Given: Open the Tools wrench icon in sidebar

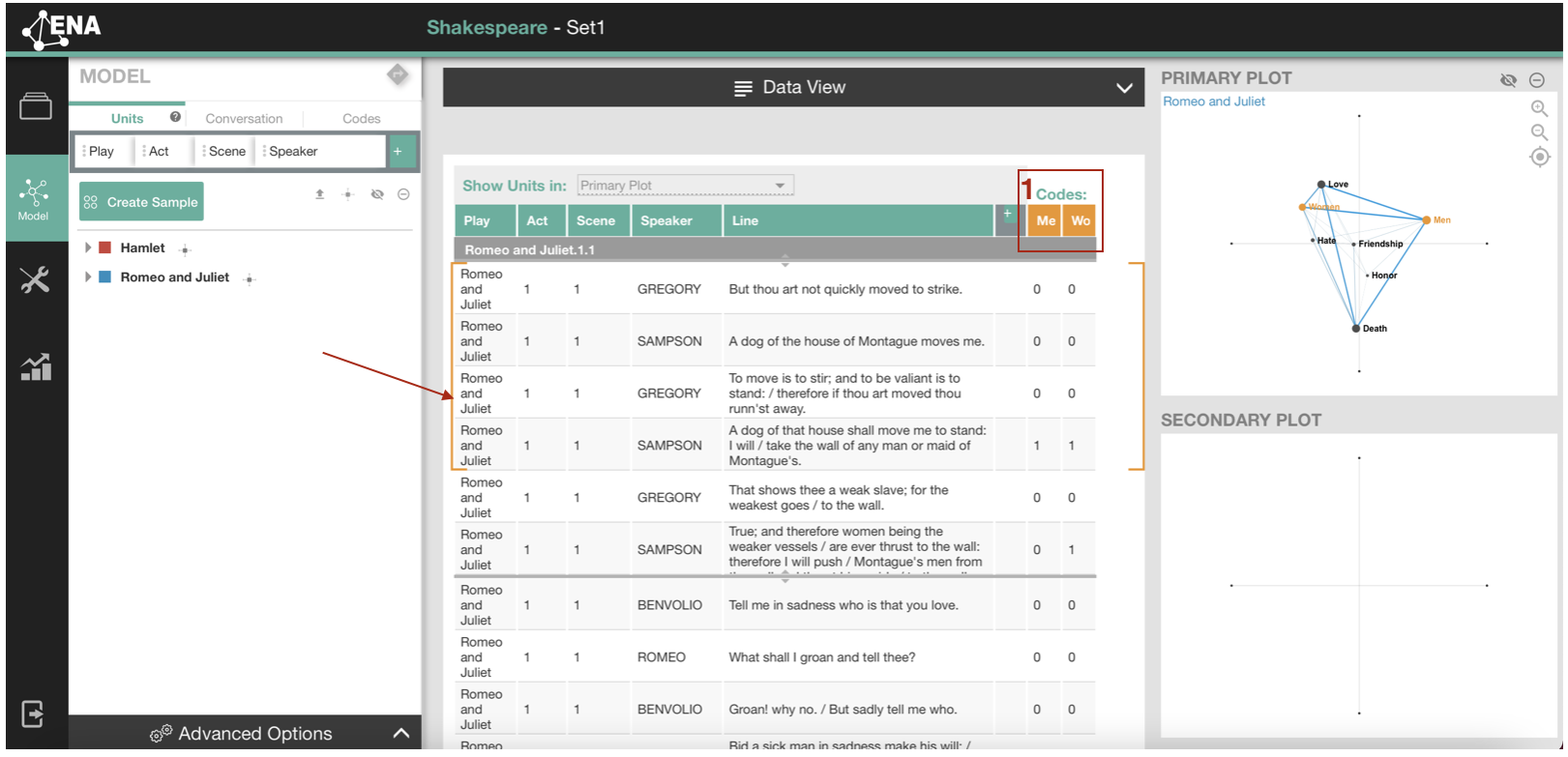Looking at the screenshot, I should click(35, 280).
